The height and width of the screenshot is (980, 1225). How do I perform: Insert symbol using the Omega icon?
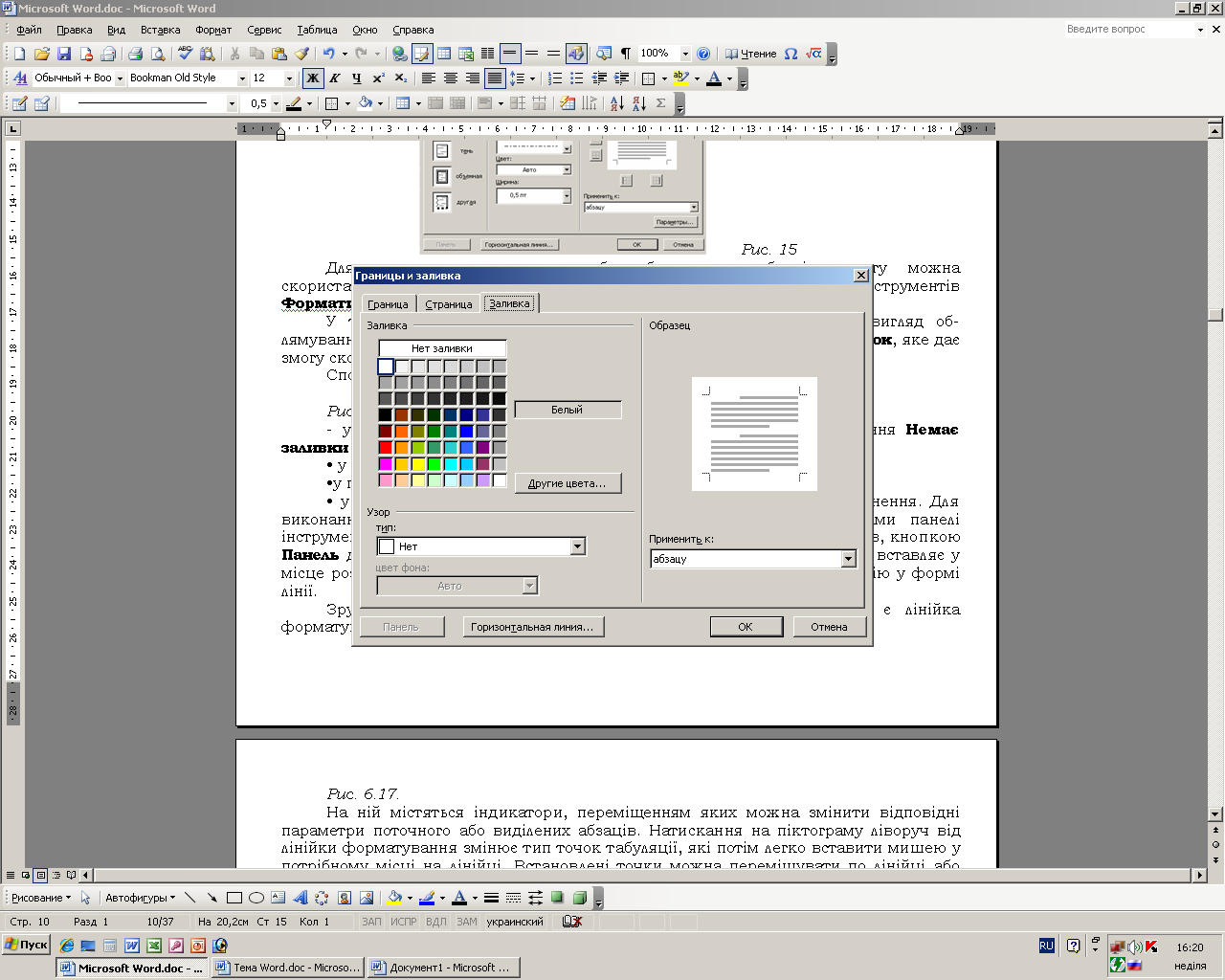tap(791, 54)
